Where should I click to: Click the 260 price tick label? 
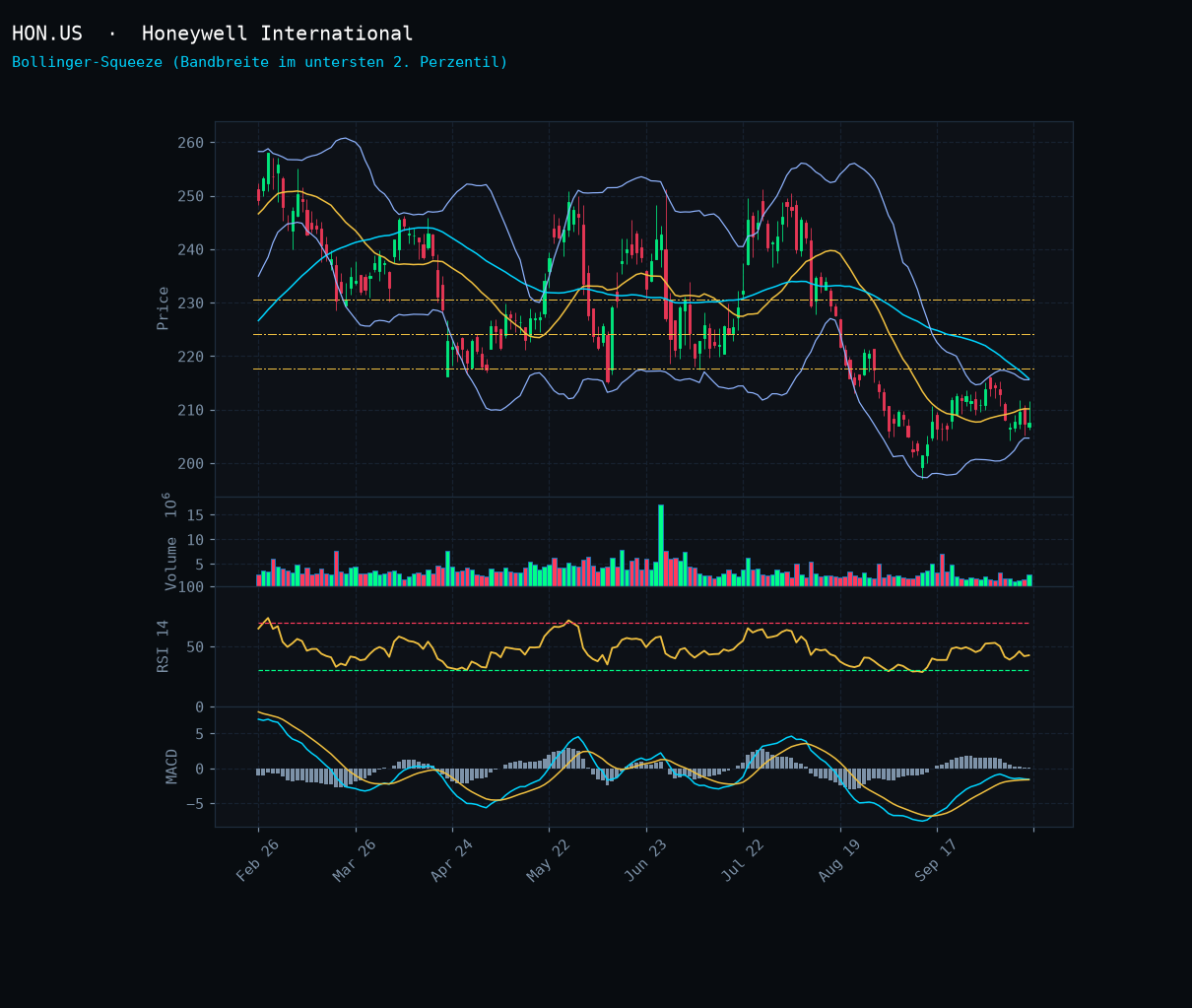click(191, 143)
